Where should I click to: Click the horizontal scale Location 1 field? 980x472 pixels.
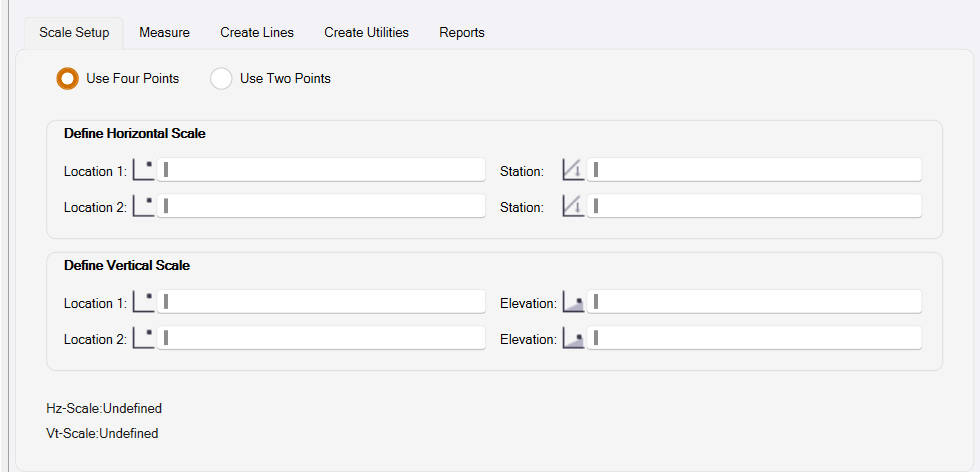[x=322, y=170]
